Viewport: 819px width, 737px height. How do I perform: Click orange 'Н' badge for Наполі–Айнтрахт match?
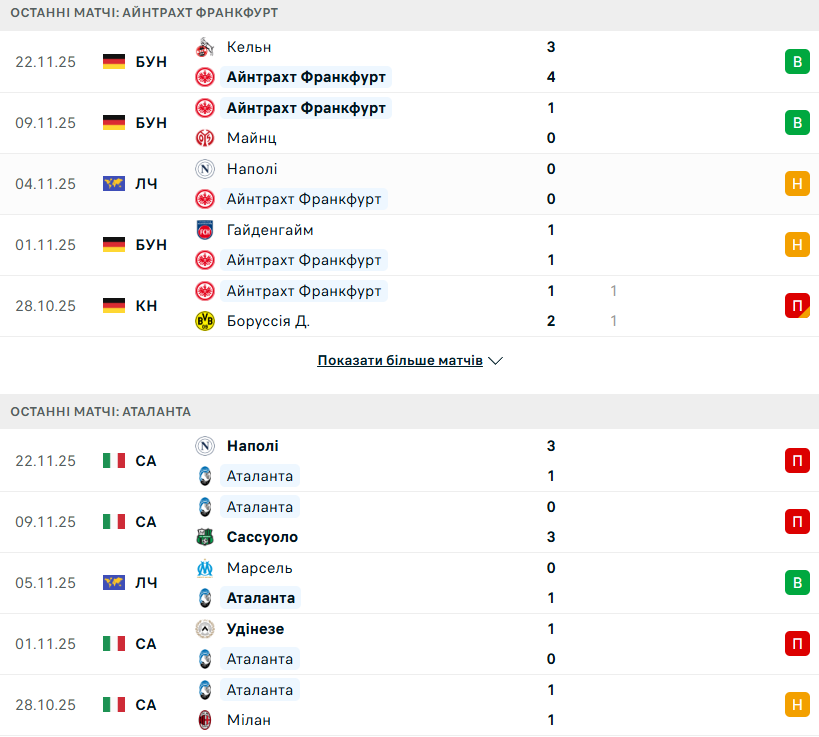pyautogui.click(x=797, y=184)
